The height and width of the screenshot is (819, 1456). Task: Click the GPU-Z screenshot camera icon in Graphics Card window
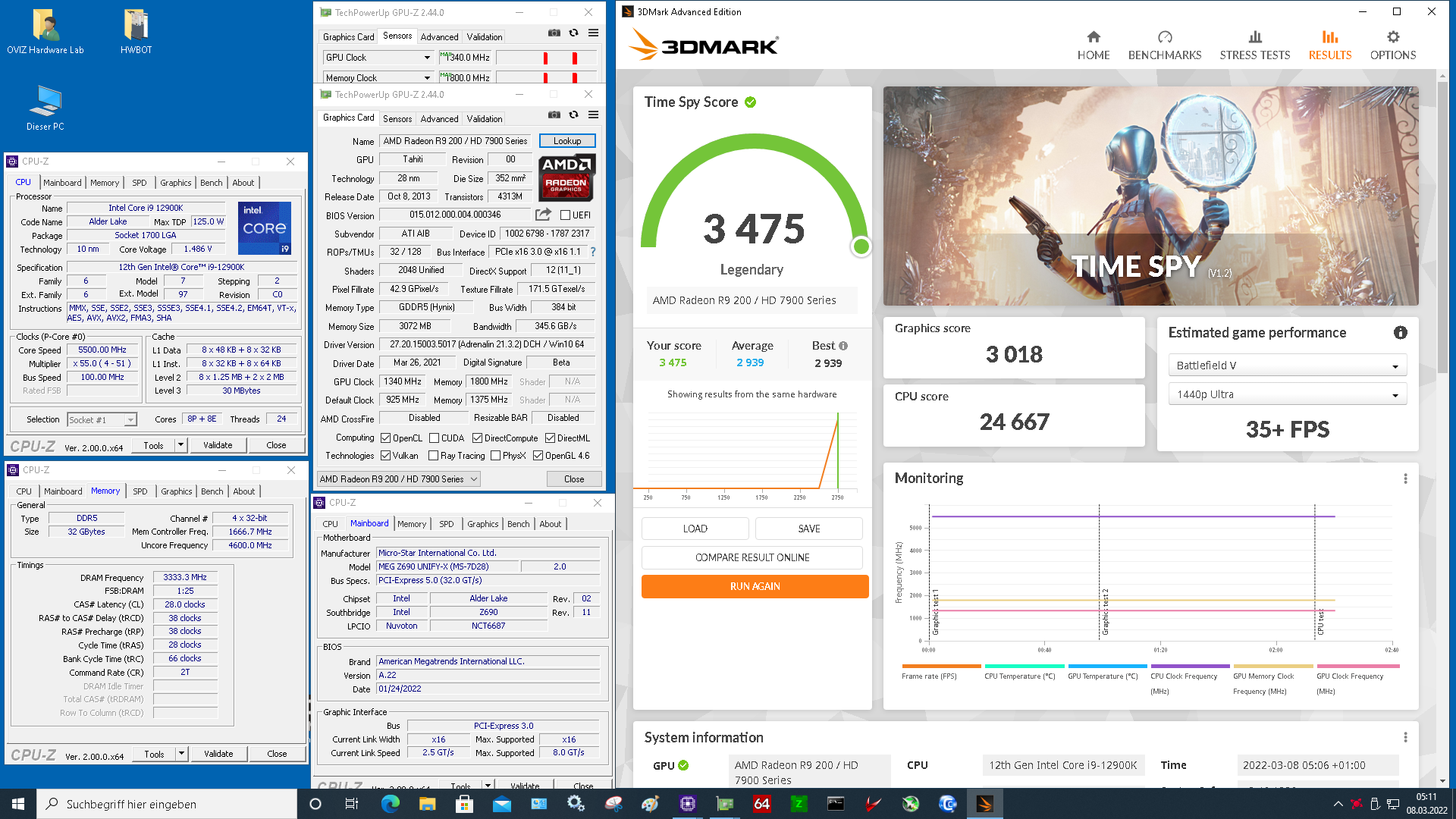tap(554, 115)
